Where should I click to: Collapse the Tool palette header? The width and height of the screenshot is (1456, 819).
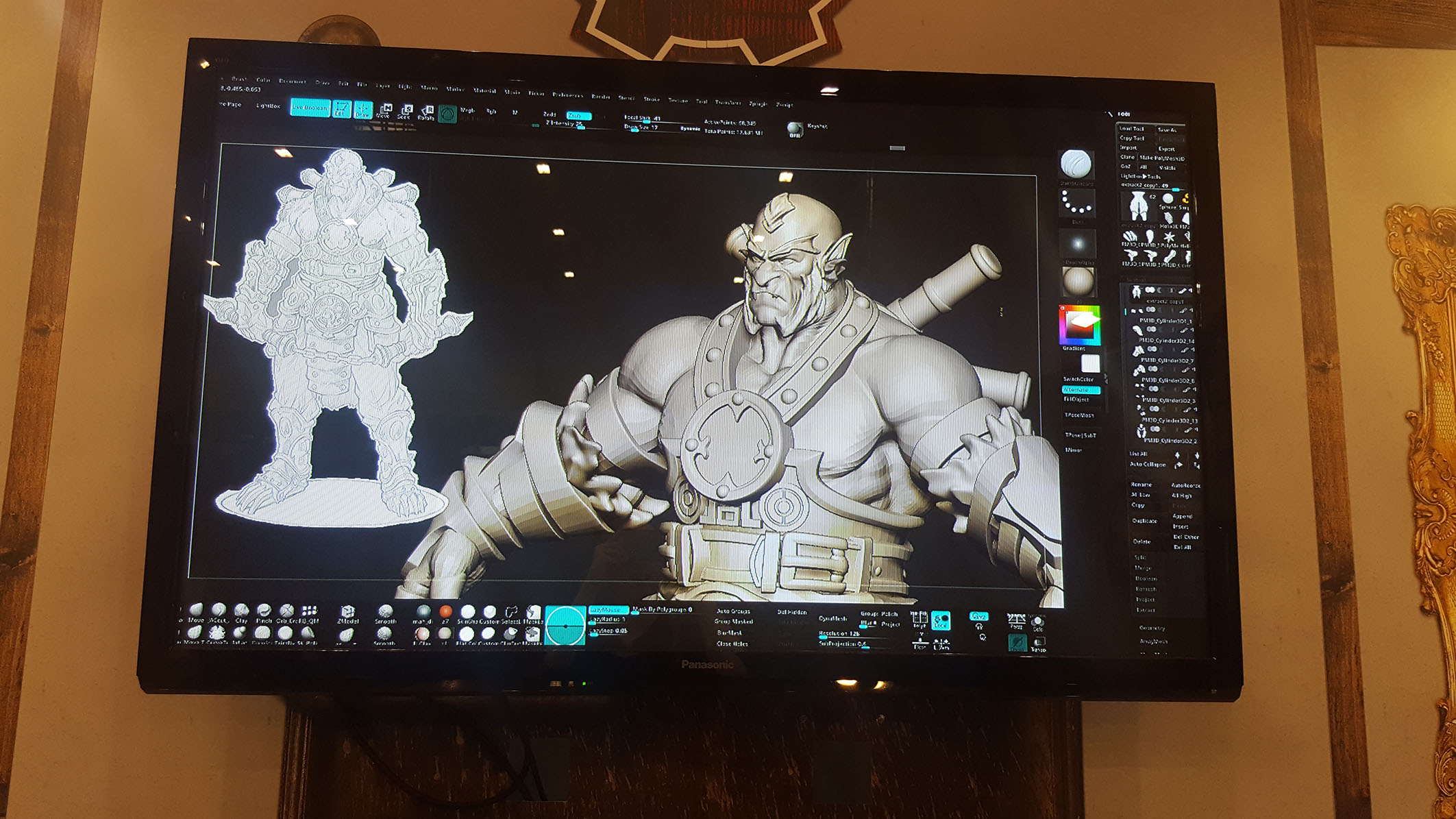1124,114
